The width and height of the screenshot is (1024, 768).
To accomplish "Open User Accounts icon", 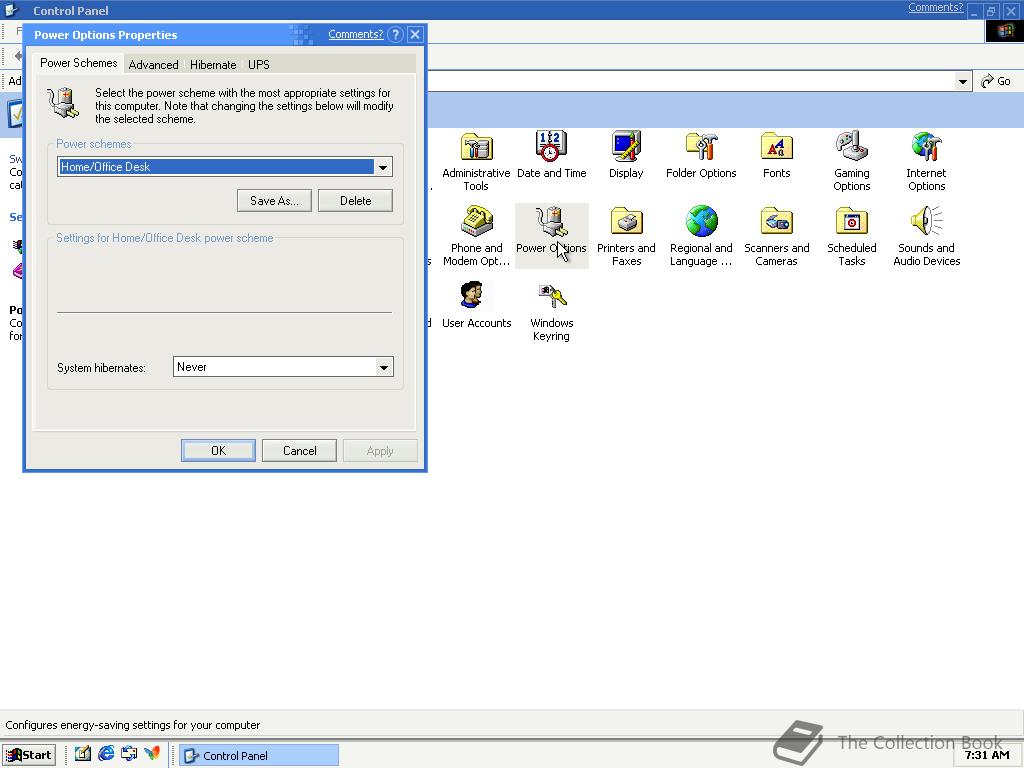I will pos(476,304).
